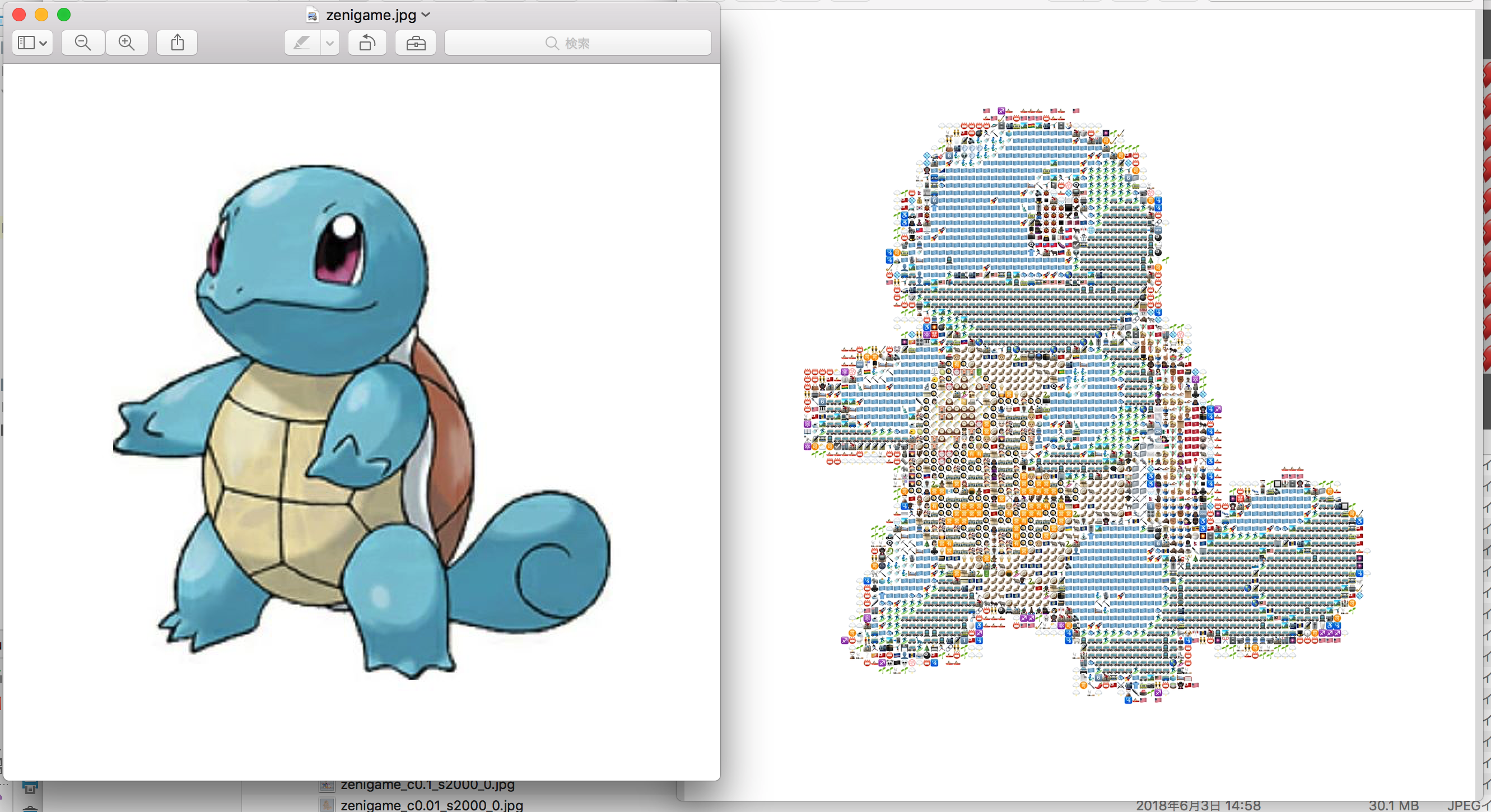Expand the highlight pen options arrow
The width and height of the screenshot is (1491, 812).
(x=330, y=43)
